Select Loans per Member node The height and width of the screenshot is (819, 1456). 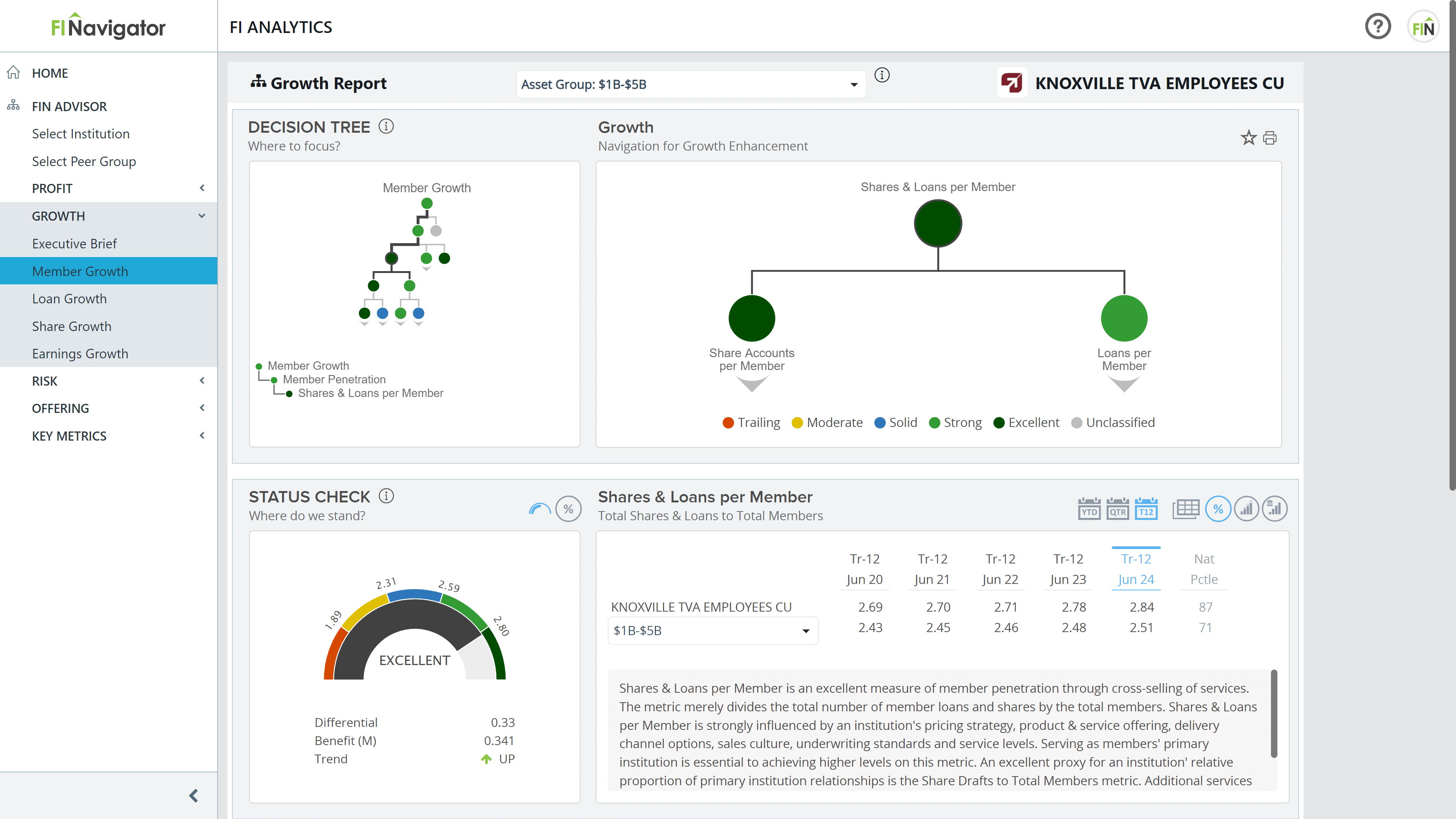click(x=1123, y=318)
